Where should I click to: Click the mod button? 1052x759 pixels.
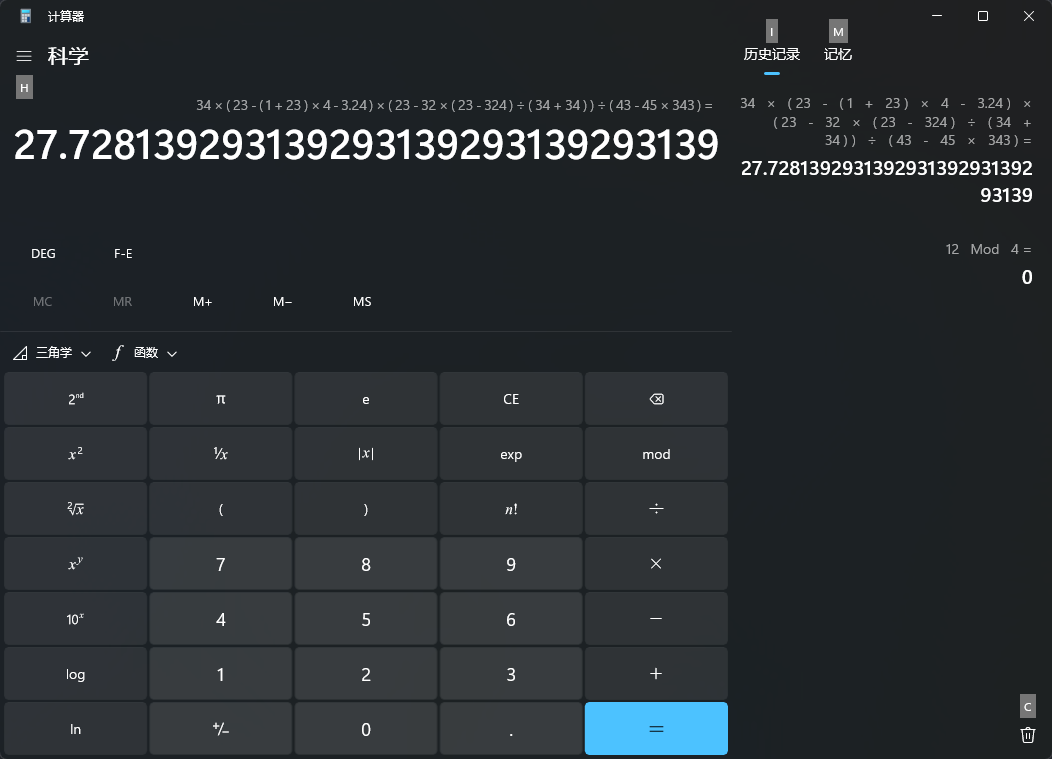click(656, 454)
